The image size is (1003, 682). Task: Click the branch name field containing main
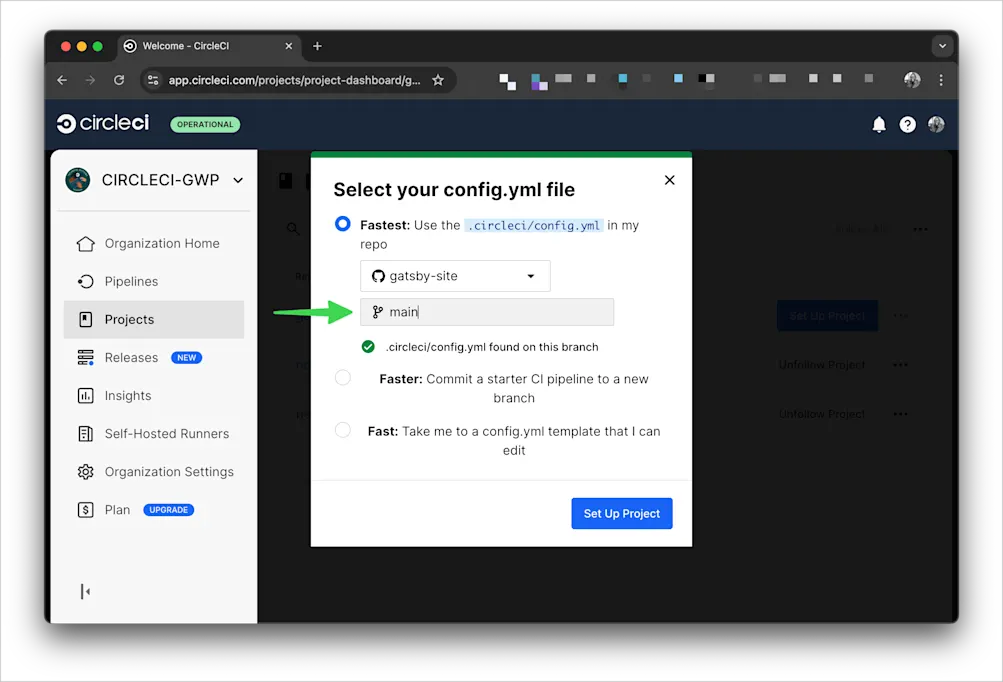coord(487,312)
